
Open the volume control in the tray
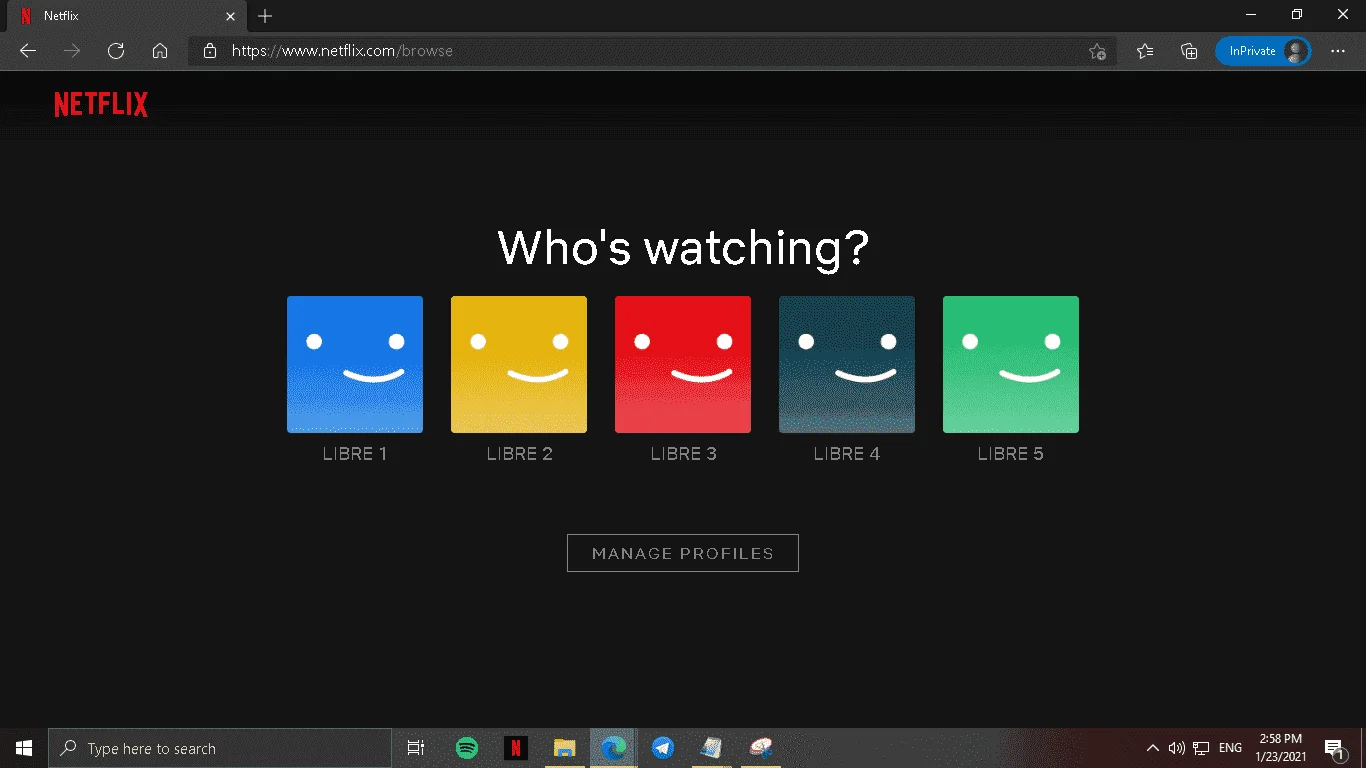click(1177, 748)
